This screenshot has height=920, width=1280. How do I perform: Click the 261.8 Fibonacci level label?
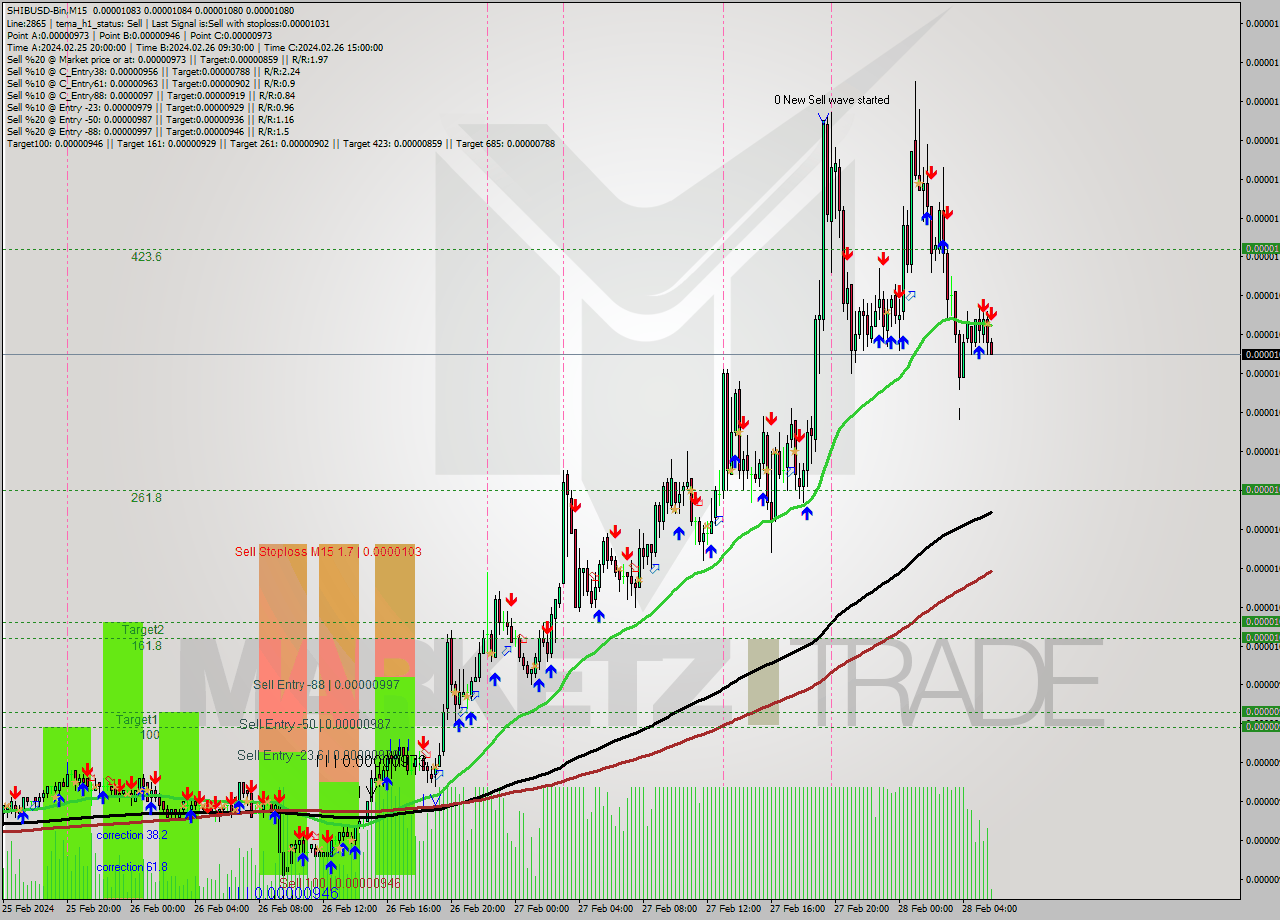(146, 498)
